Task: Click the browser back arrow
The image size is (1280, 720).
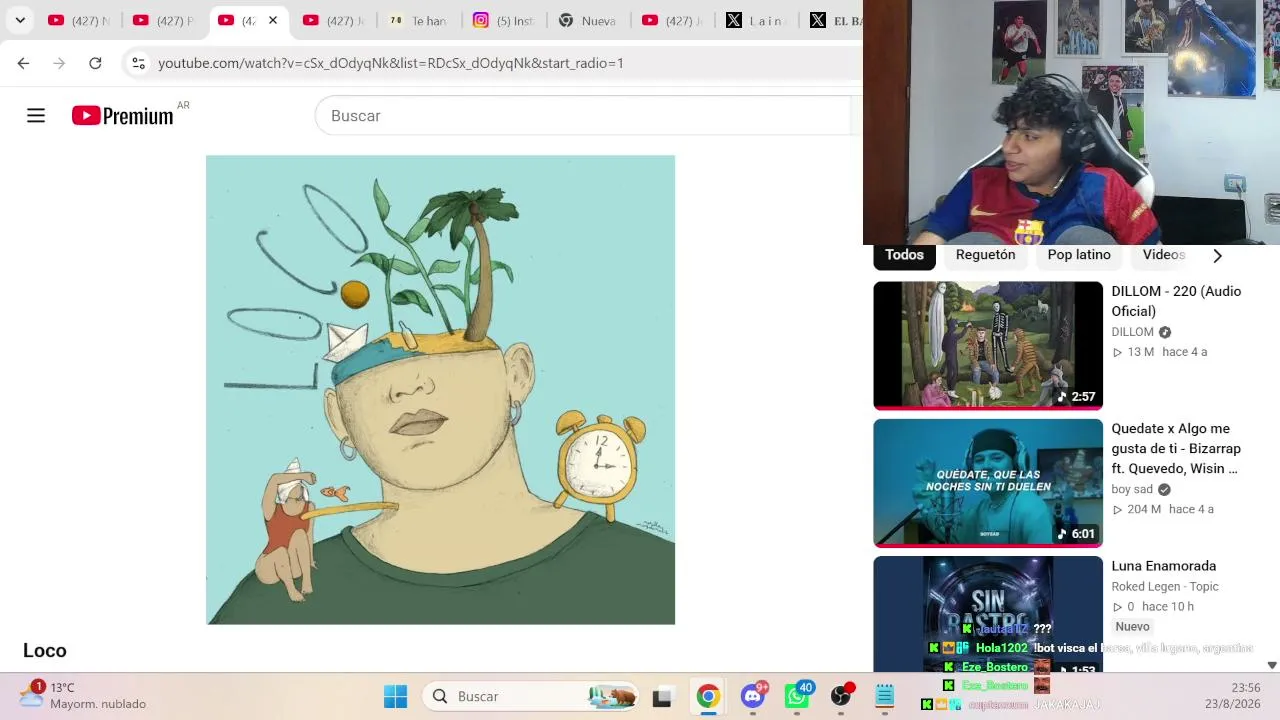Action: tap(23, 63)
